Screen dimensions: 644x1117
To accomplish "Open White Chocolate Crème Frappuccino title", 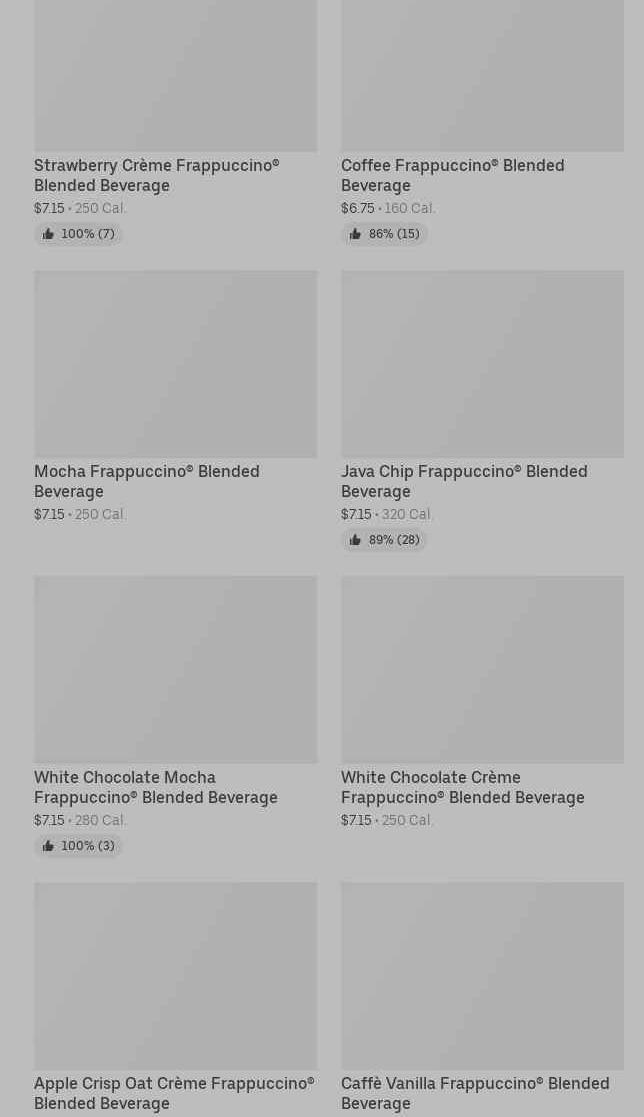I will [462, 787].
